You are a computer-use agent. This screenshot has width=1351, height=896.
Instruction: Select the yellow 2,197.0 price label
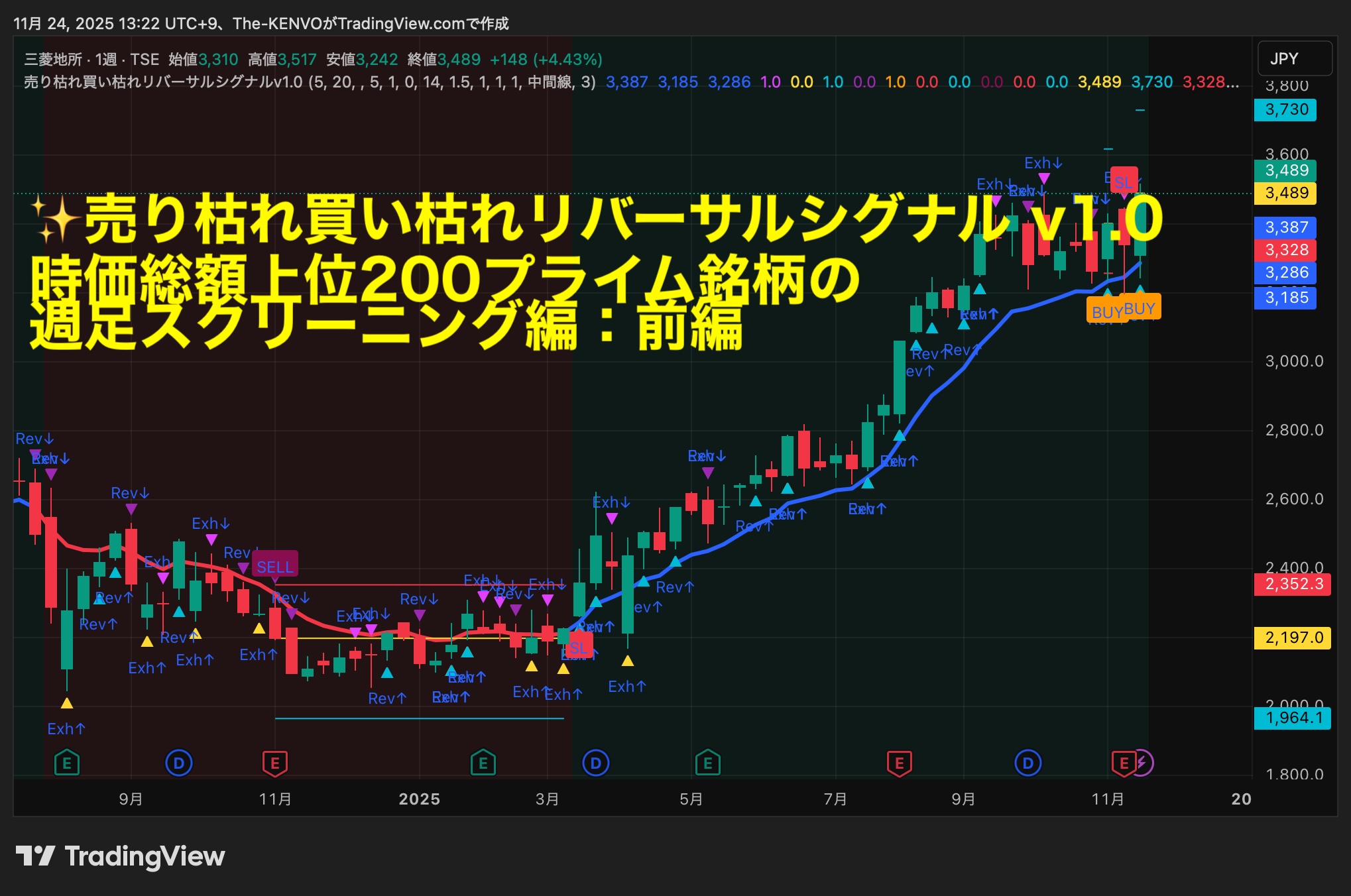pos(1293,638)
